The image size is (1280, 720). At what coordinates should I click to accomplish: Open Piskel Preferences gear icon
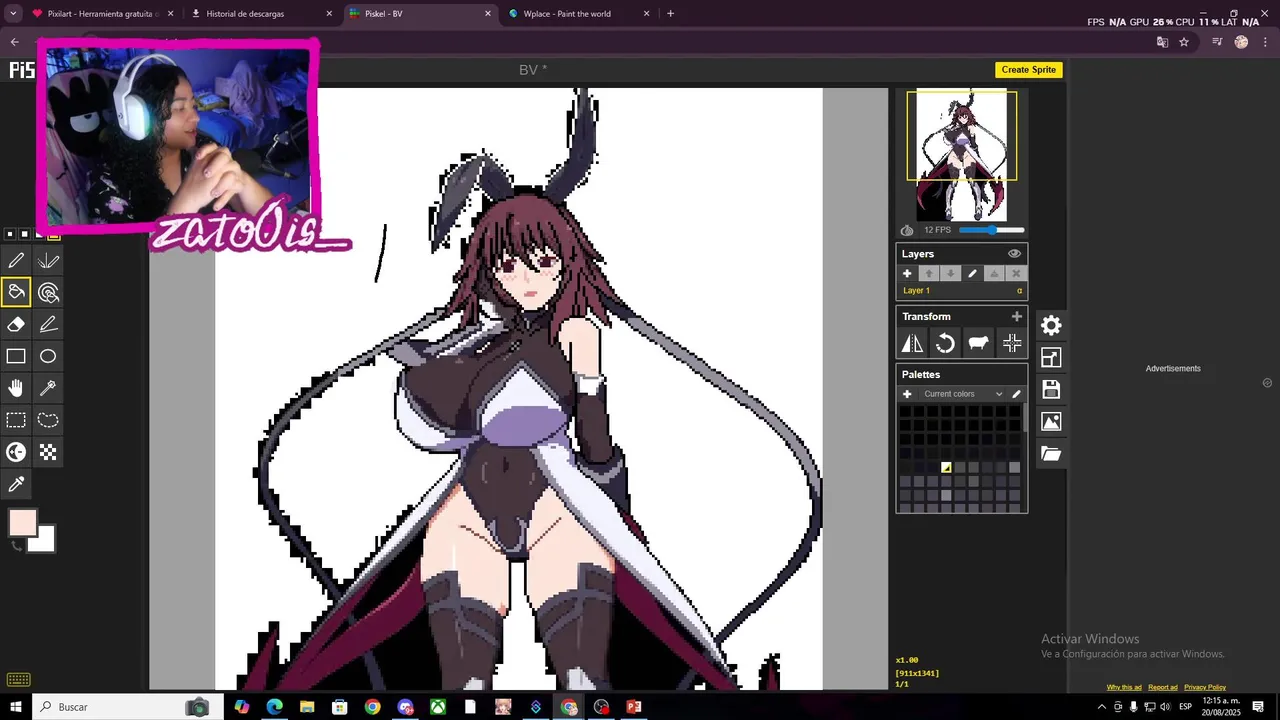[x=1051, y=325]
